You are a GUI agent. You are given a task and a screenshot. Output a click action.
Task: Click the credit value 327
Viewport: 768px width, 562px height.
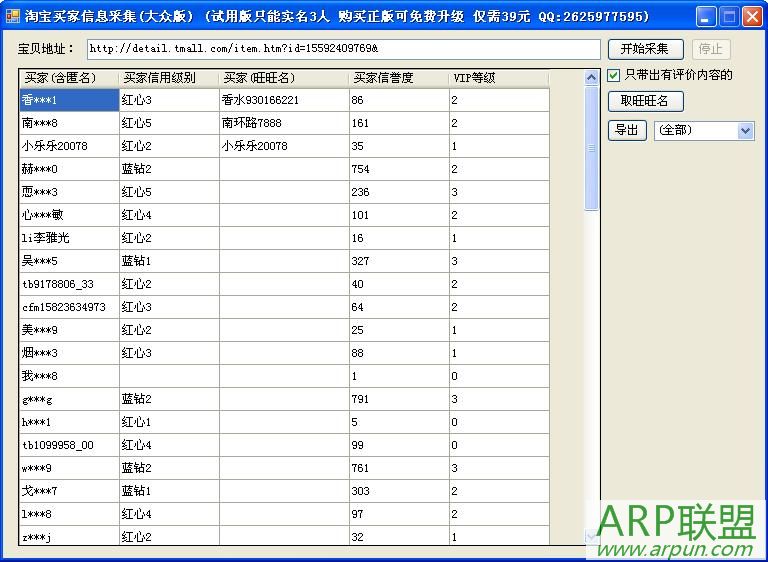coord(399,261)
